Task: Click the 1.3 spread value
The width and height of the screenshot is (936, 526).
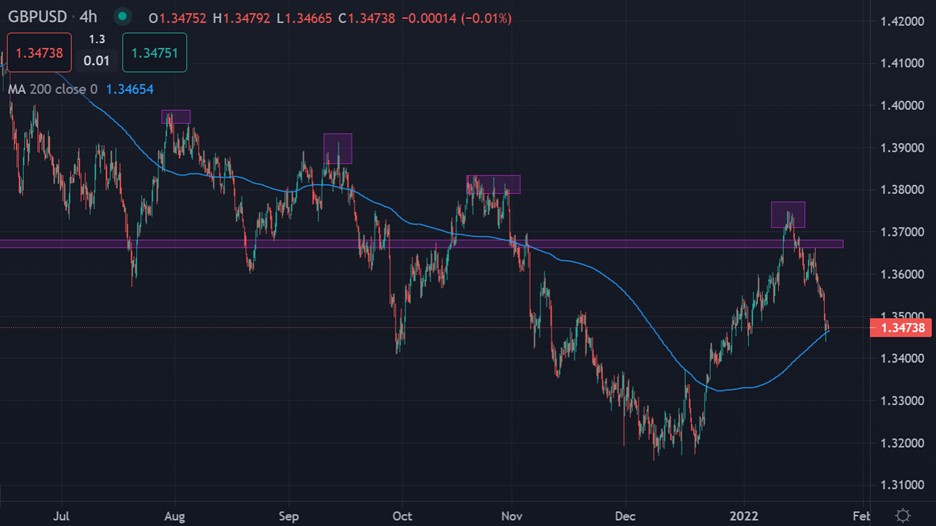Action: tap(97, 39)
